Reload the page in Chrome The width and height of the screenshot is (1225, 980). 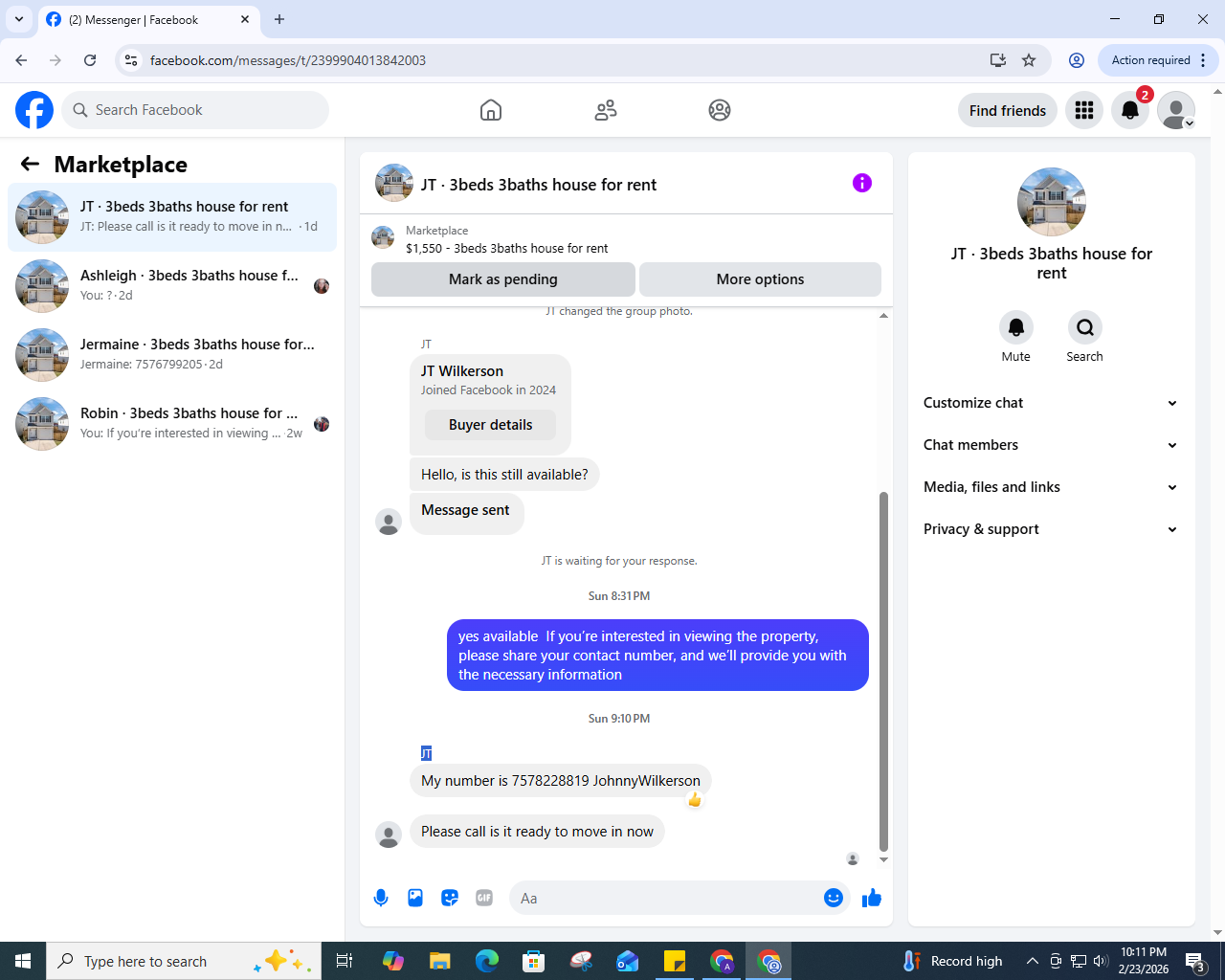point(90,60)
